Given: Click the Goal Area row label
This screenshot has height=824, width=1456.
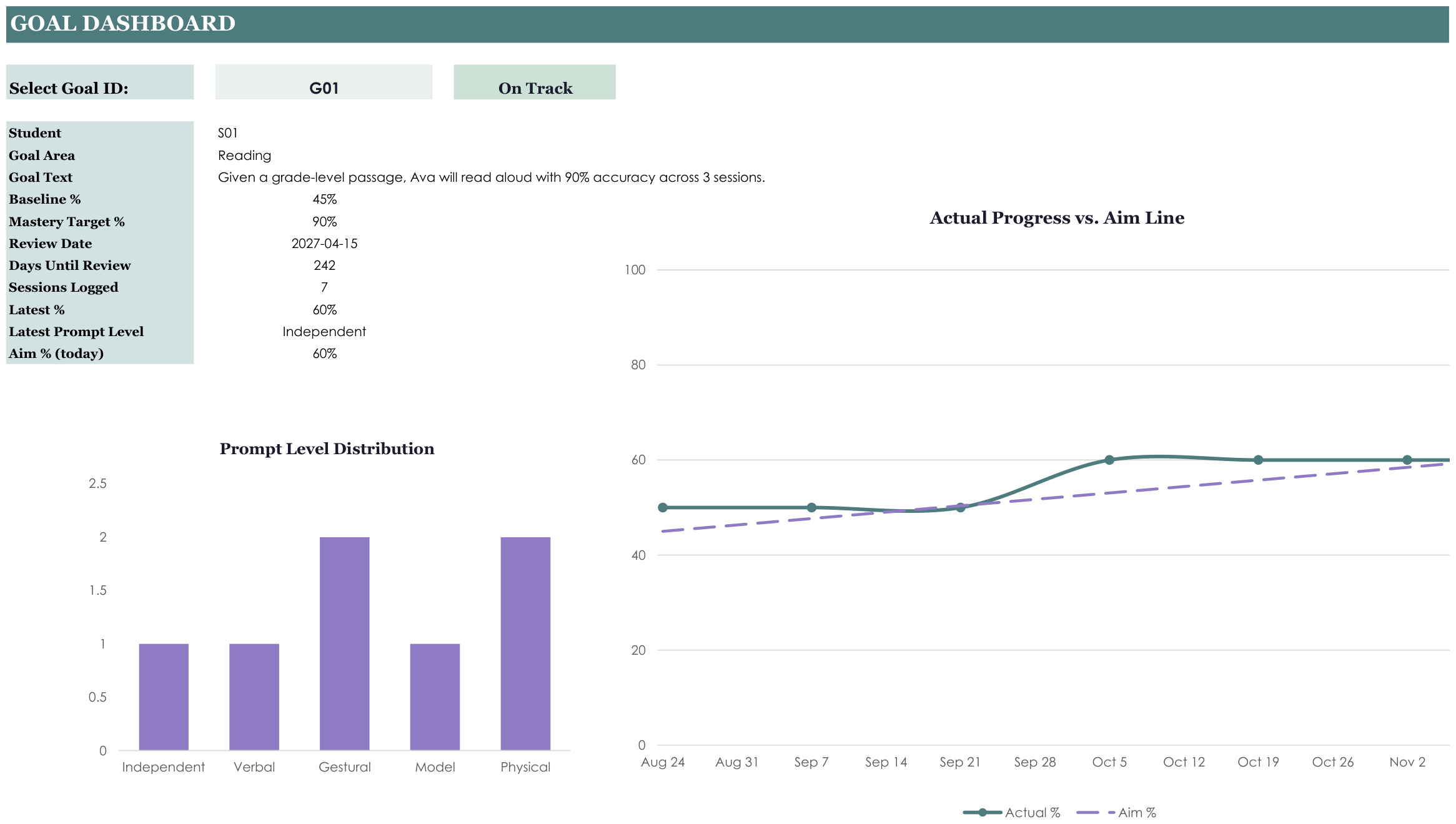Looking at the screenshot, I should coord(42,156).
